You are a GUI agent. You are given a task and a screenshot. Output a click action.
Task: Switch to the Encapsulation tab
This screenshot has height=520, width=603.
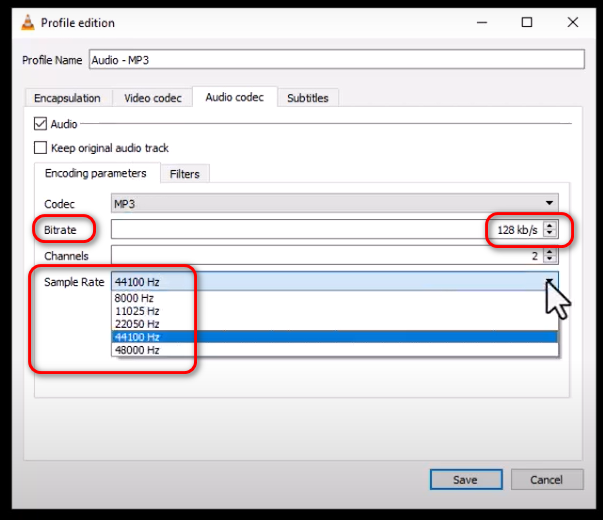[68, 98]
